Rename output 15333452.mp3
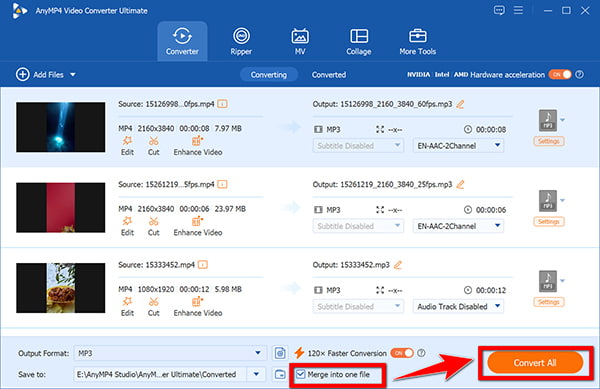 (398, 265)
